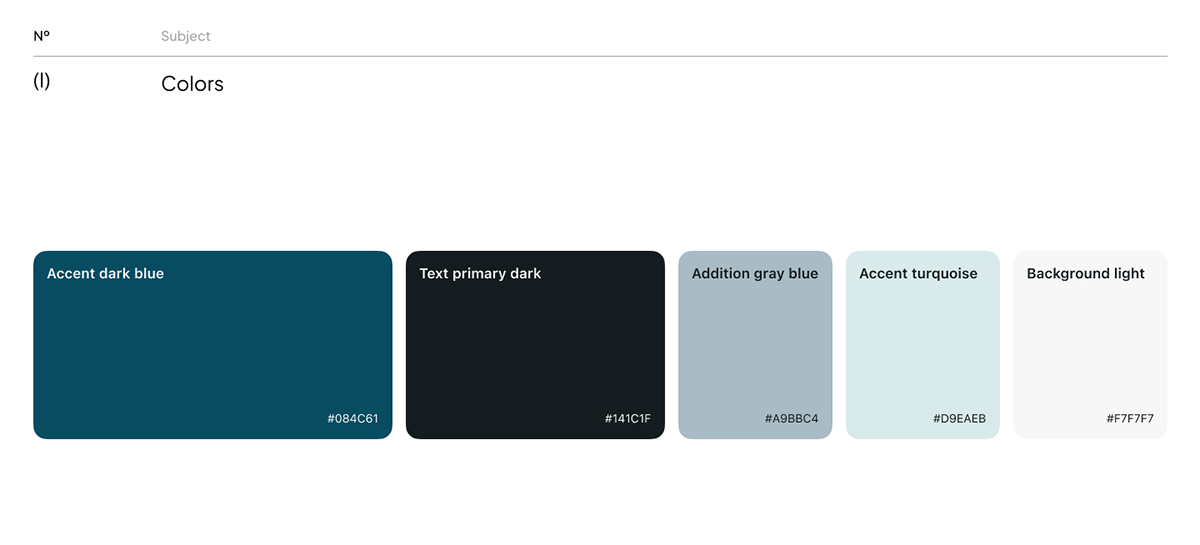Select the 'Text primary dark' label text

click(x=480, y=274)
